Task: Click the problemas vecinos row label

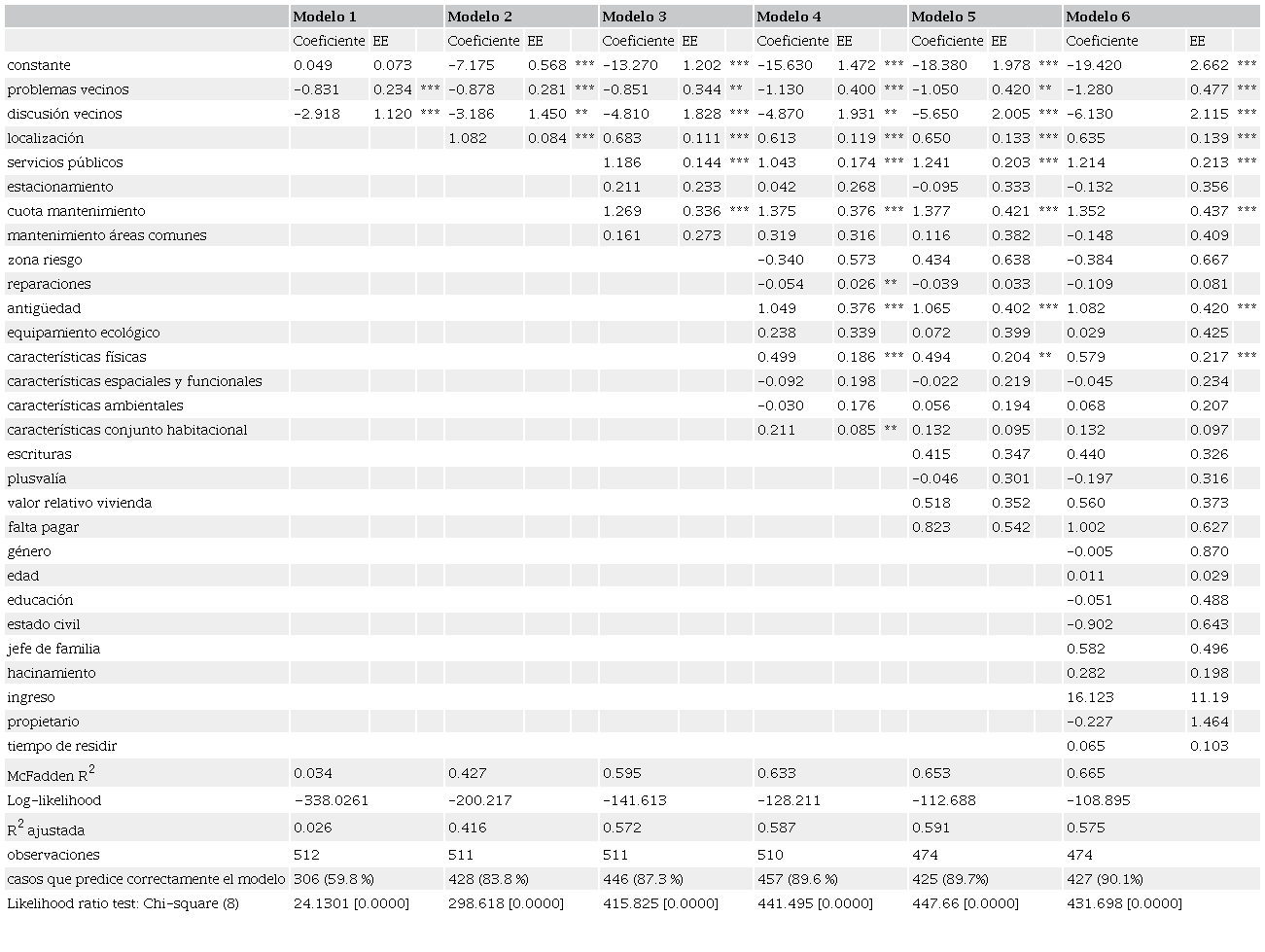Action: tap(63, 89)
